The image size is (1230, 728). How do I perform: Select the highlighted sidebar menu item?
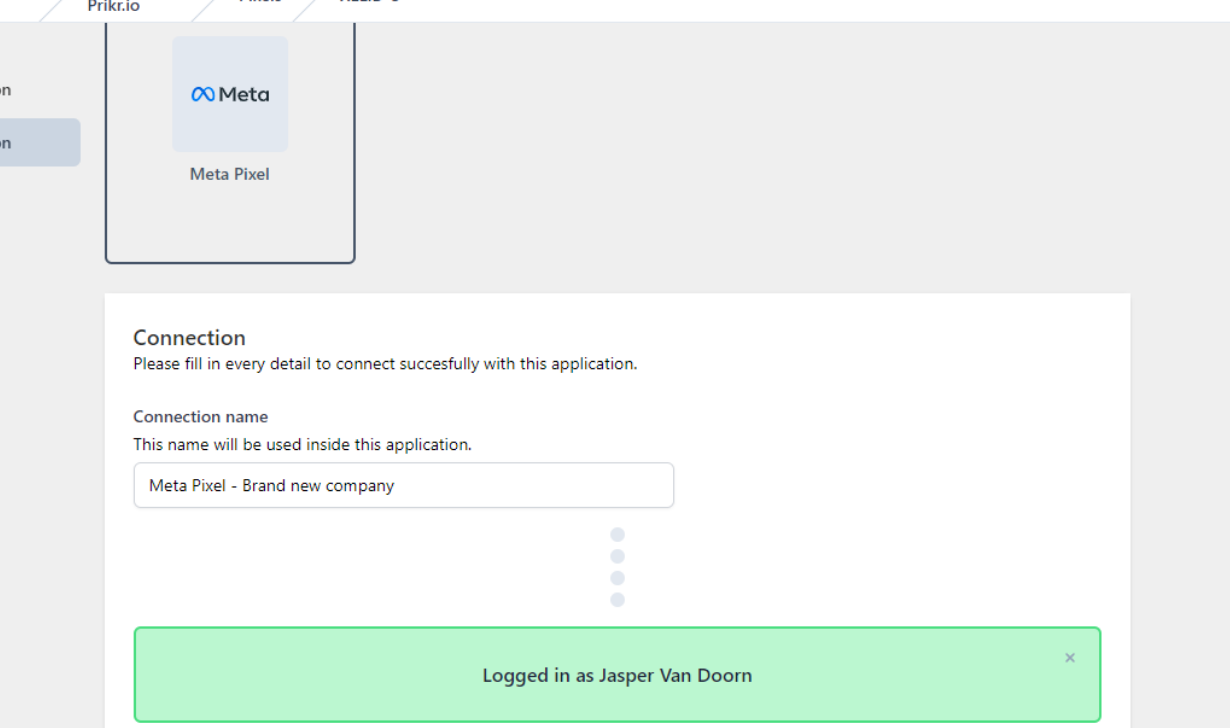click(x=38, y=142)
